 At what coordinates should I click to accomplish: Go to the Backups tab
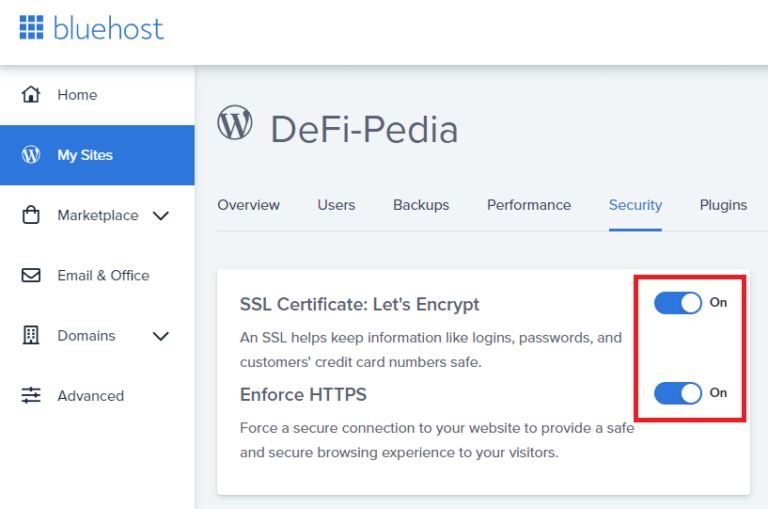click(421, 205)
